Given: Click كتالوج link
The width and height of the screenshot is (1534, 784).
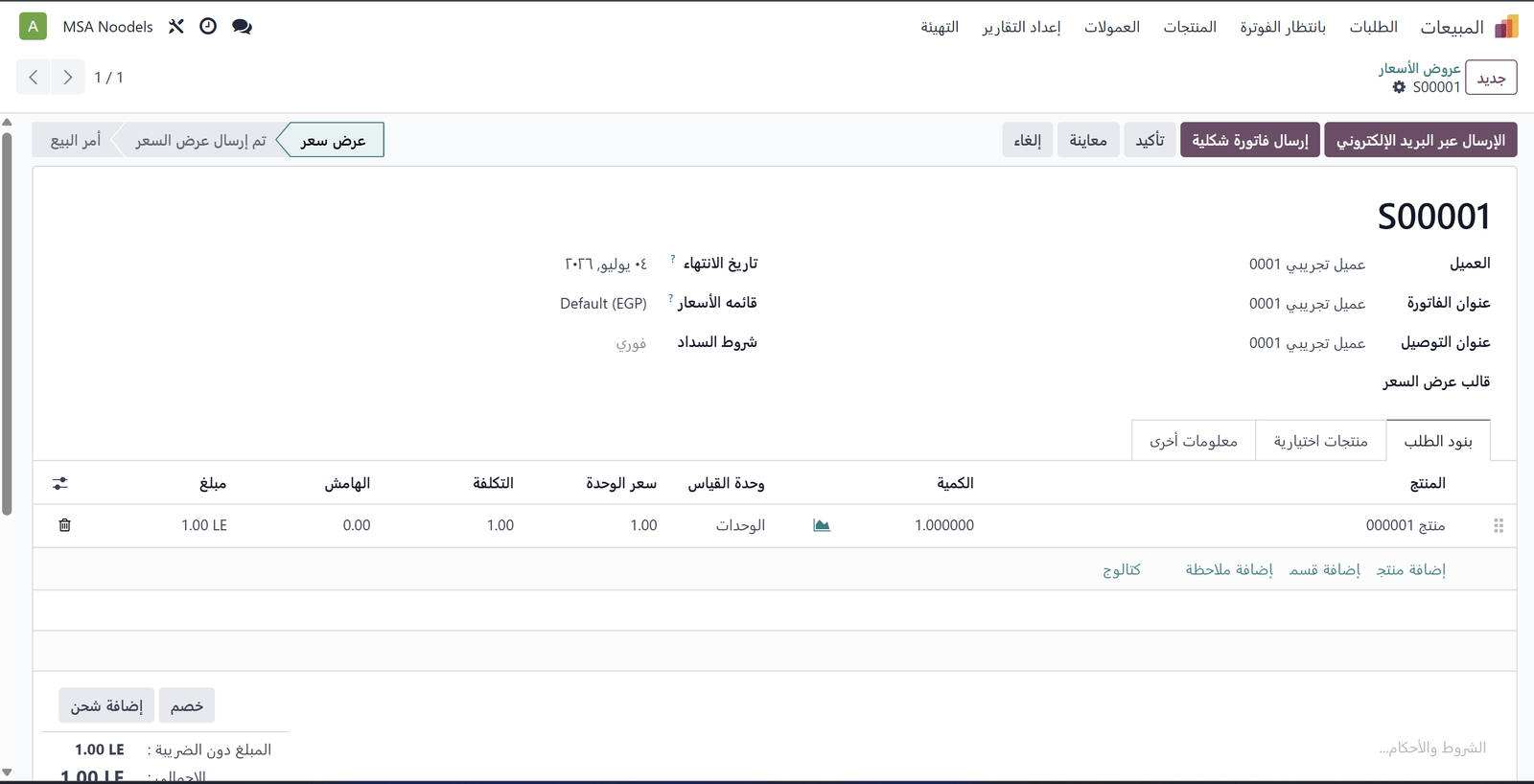Looking at the screenshot, I should (x=1122, y=569).
